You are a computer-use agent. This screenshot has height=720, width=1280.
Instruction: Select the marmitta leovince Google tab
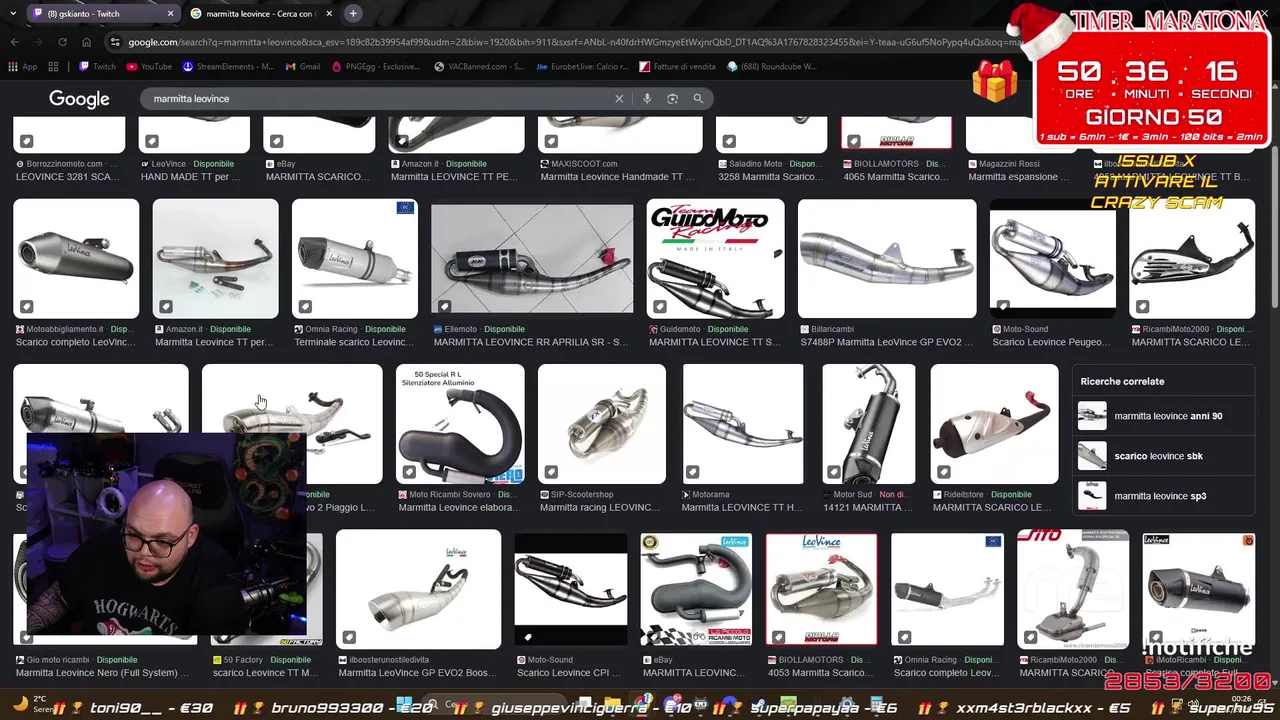click(262, 14)
